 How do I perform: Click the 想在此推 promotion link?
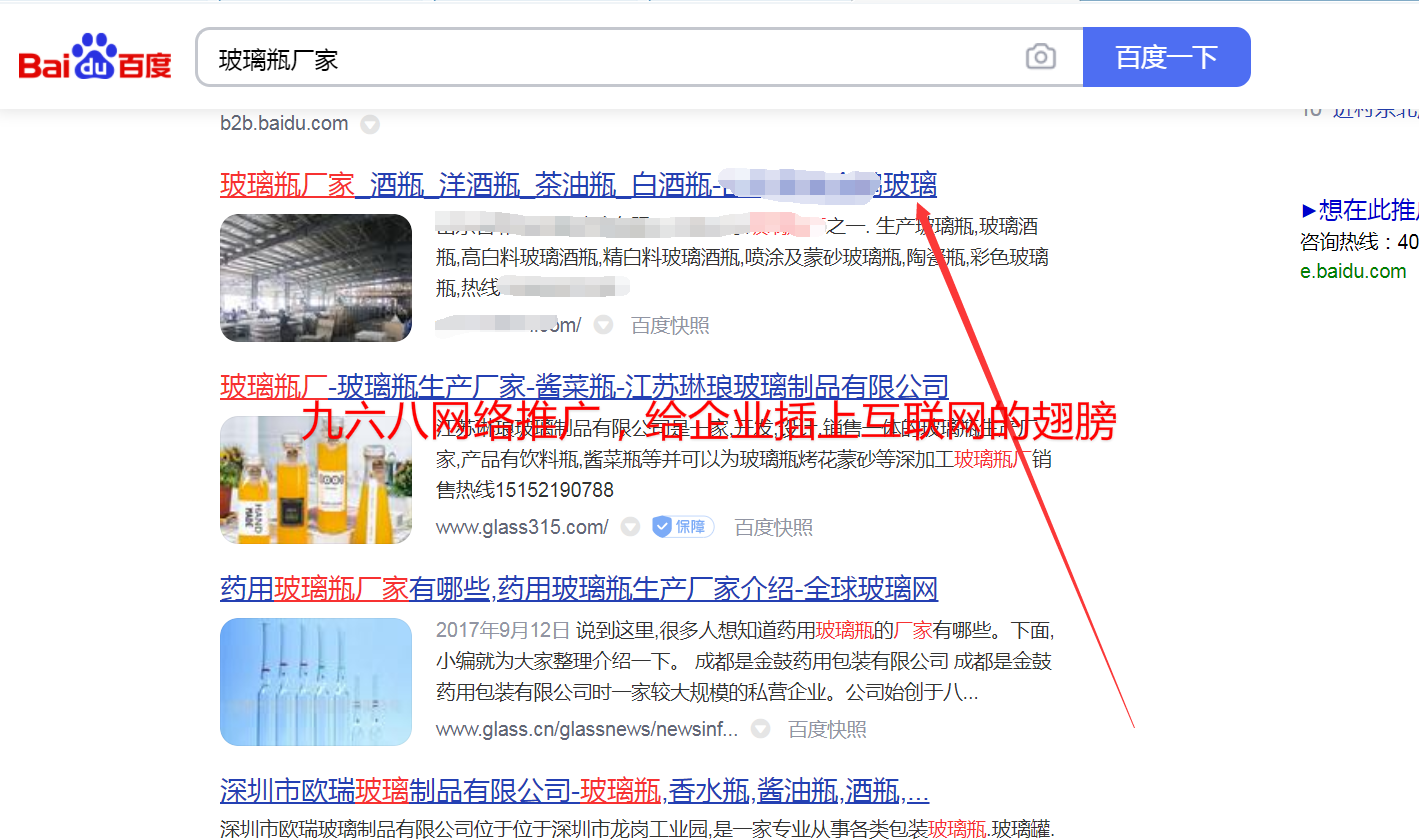pos(1360,210)
